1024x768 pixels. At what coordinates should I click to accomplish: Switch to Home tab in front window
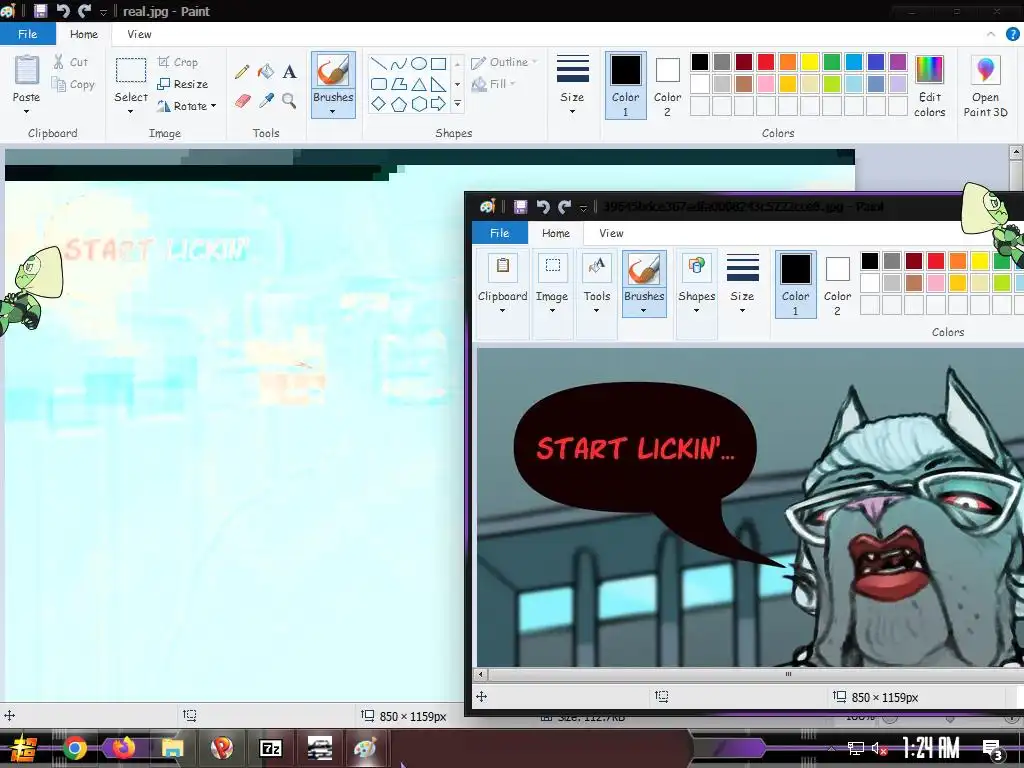[556, 233]
